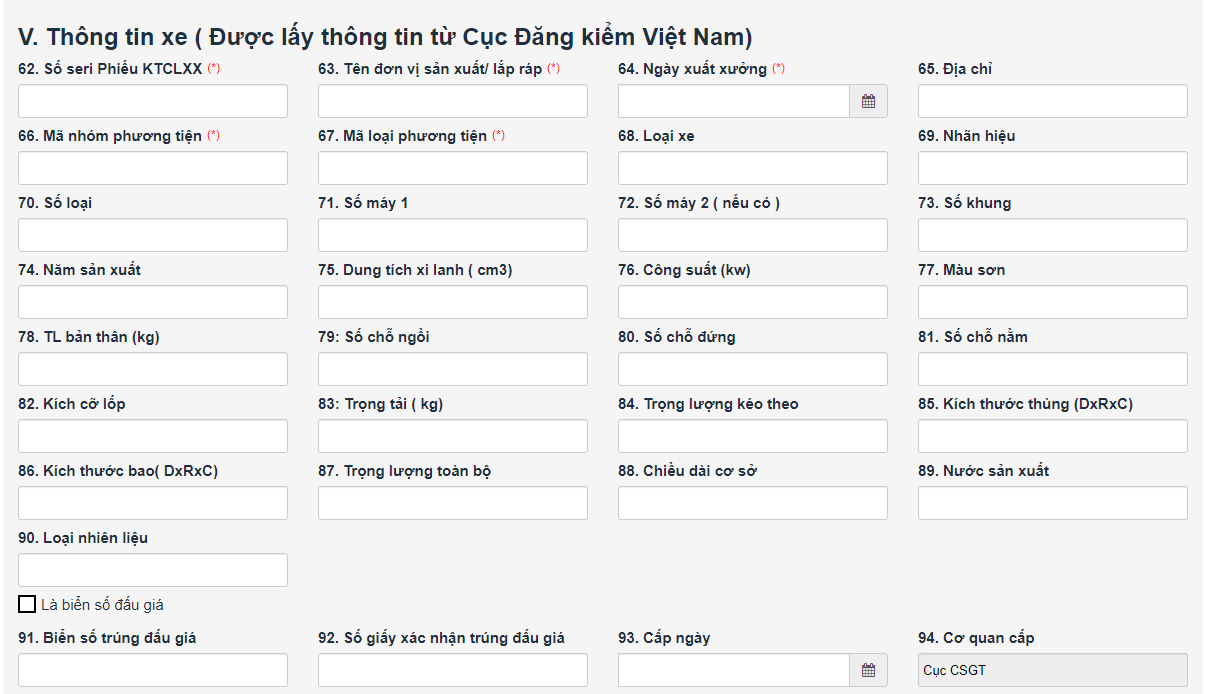Click the Nhãn hiệu text box

(1053, 168)
